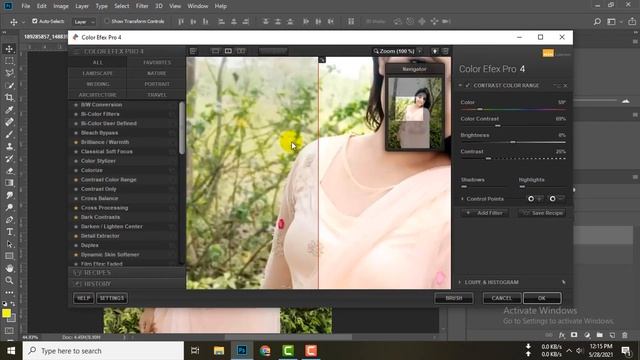Switch to the Favorites filter category tab
640x360 pixels.
point(157,62)
